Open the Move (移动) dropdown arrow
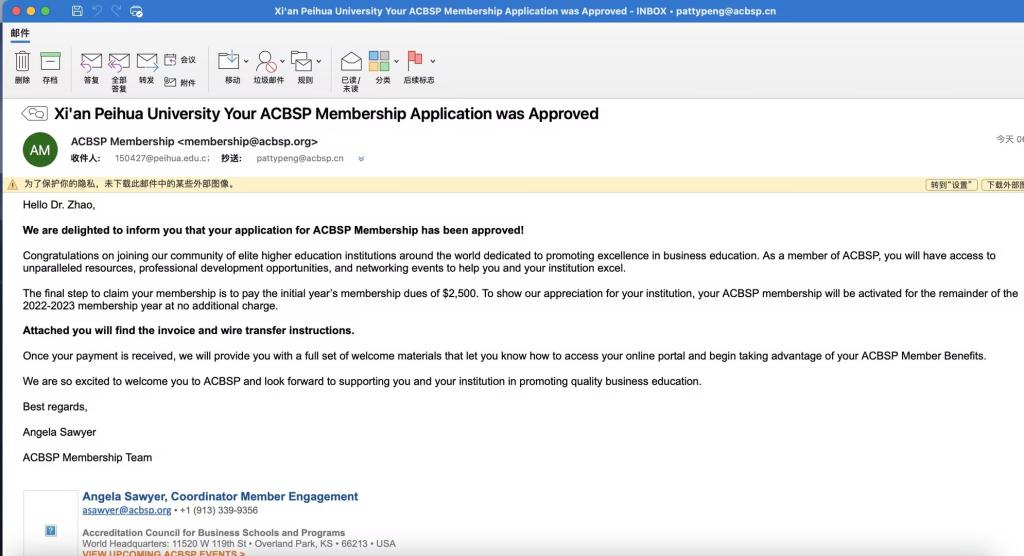This screenshot has width=1024, height=556. [x=246, y=61]
